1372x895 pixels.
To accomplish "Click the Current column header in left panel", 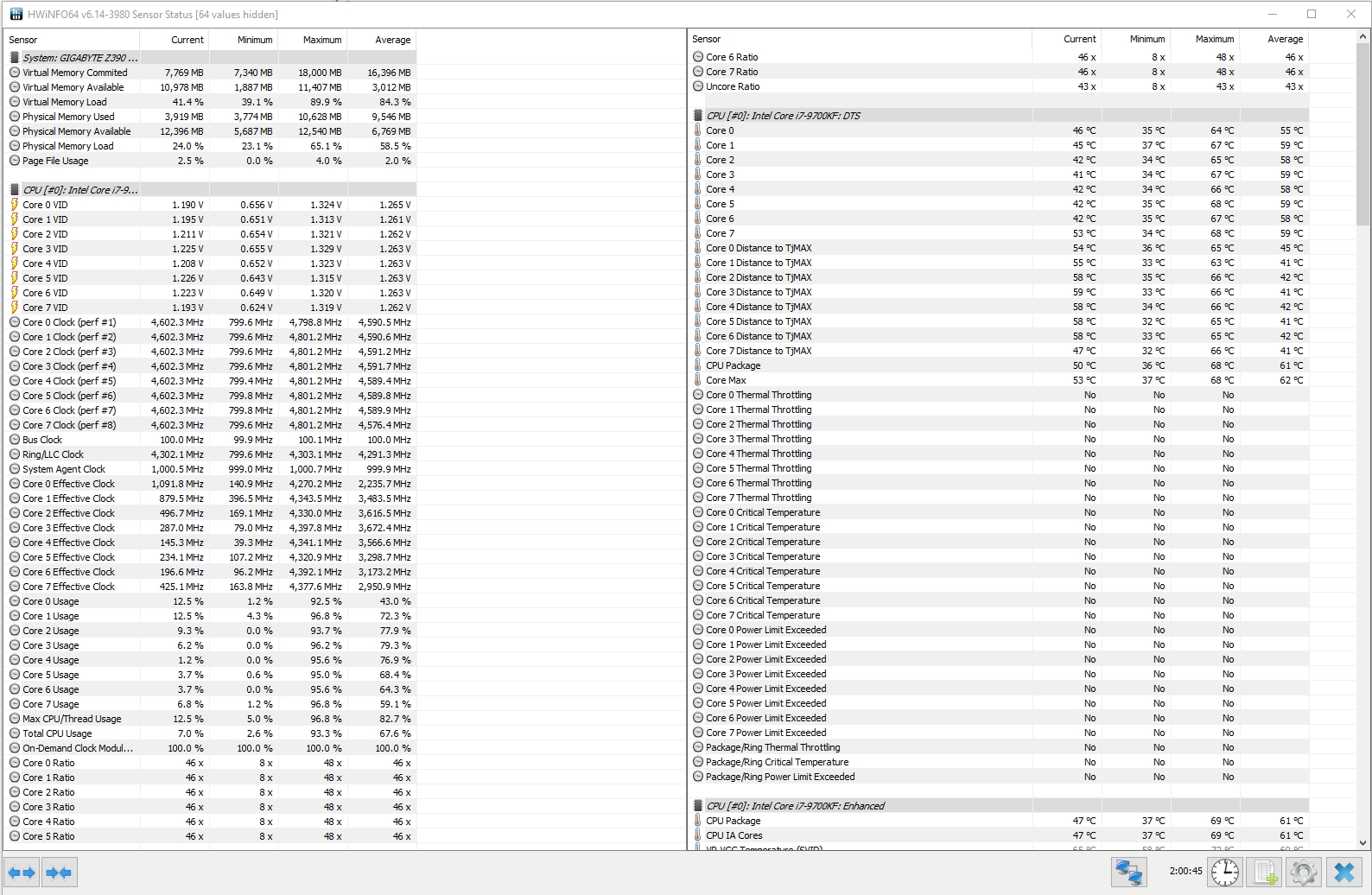I will click(175, 40).
